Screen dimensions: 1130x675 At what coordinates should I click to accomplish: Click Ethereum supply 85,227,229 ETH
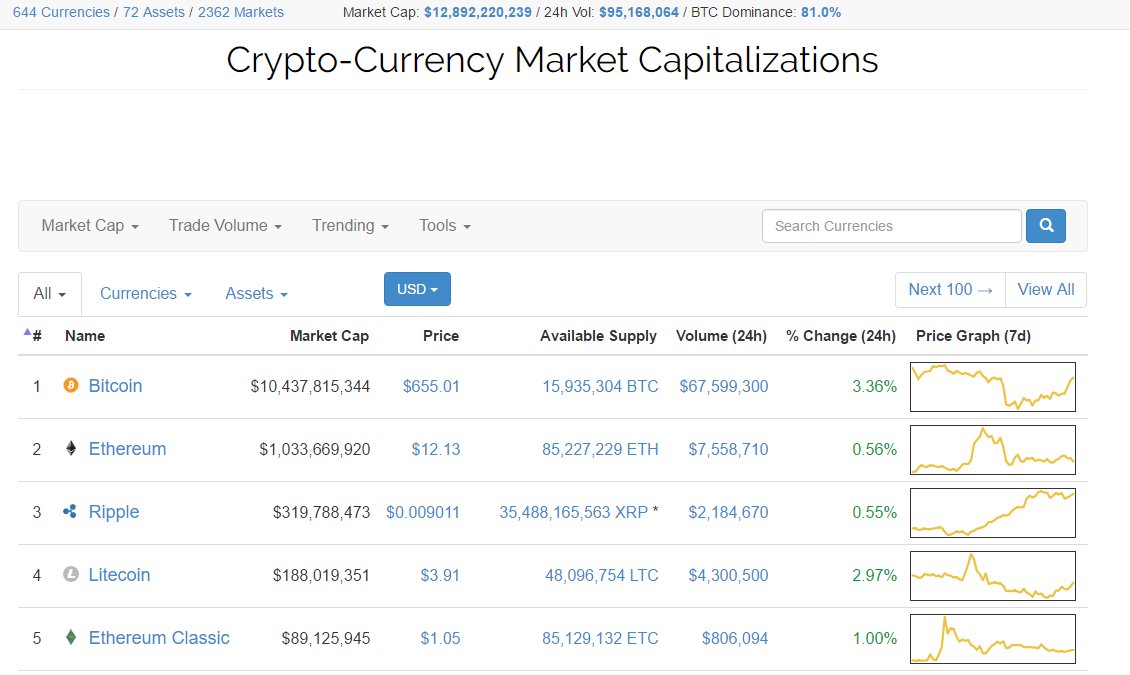[x=600, y=450]
